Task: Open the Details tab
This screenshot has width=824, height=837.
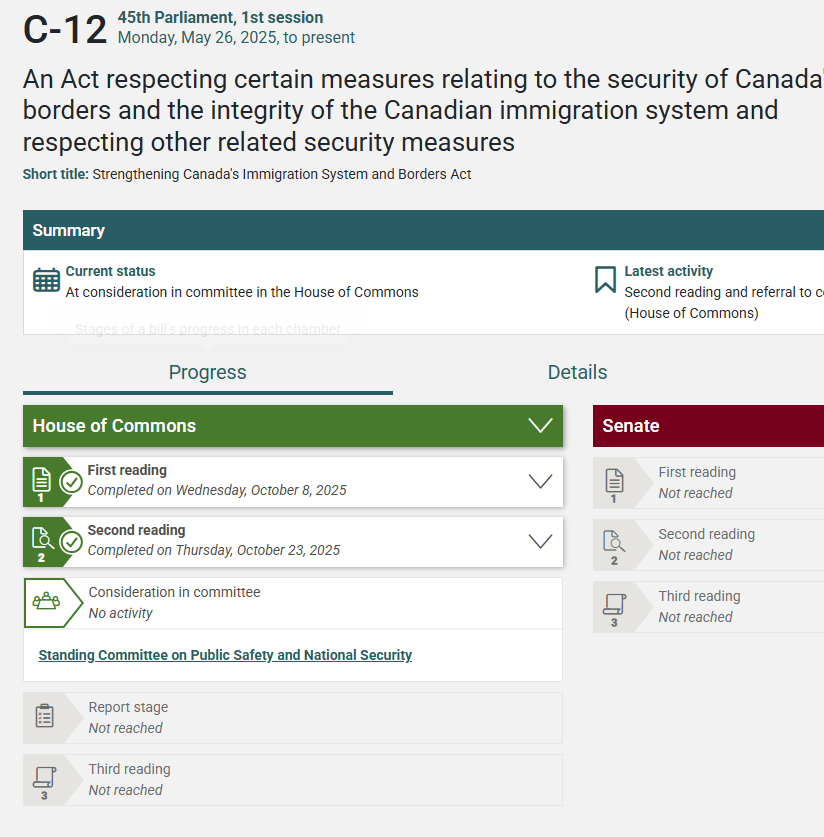Action: [577, 372]
